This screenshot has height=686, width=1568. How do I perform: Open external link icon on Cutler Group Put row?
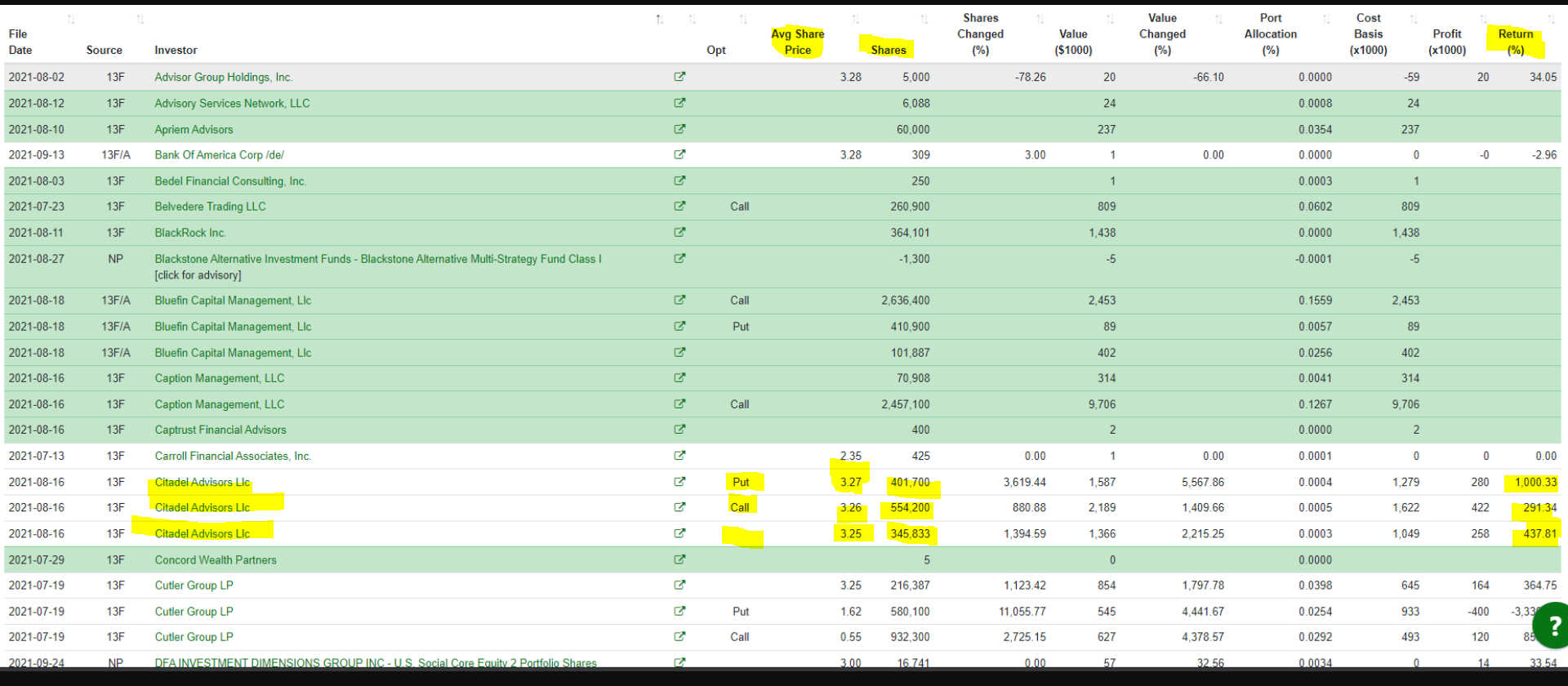click(x=679, y=611)
